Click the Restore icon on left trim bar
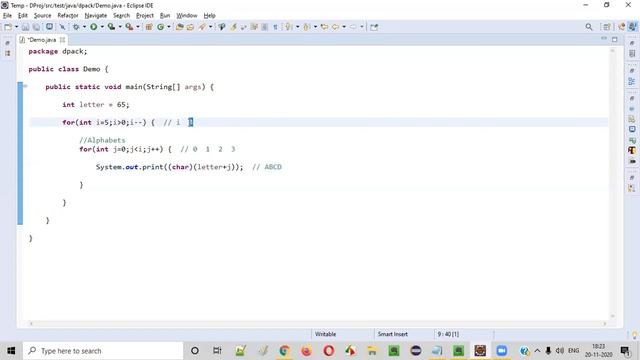This screenshot has width=640, height=360. tap(8, 43)
